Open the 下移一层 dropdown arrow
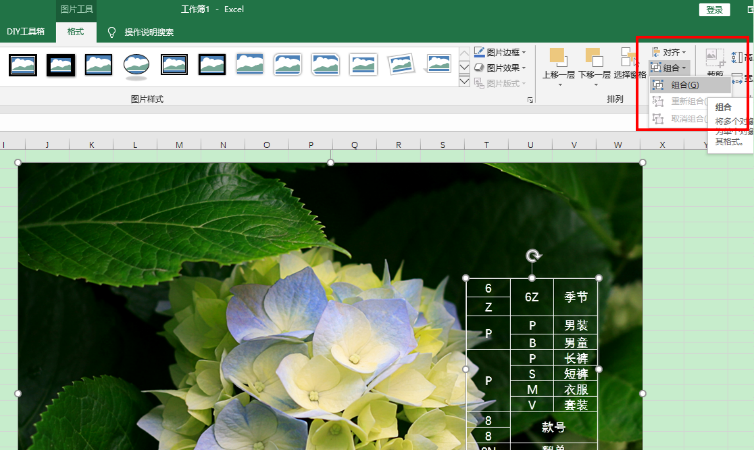The height and width of the screenshot is (450, 754). click(595, 85)
